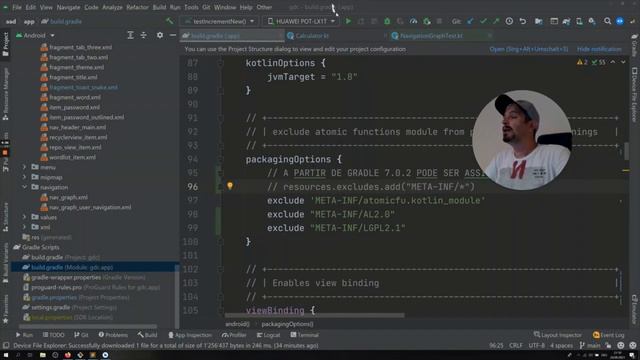Viewport: 640px width, 360px height.
Task: Expand the mipmap folder in tree
Action: pos(24,177)
